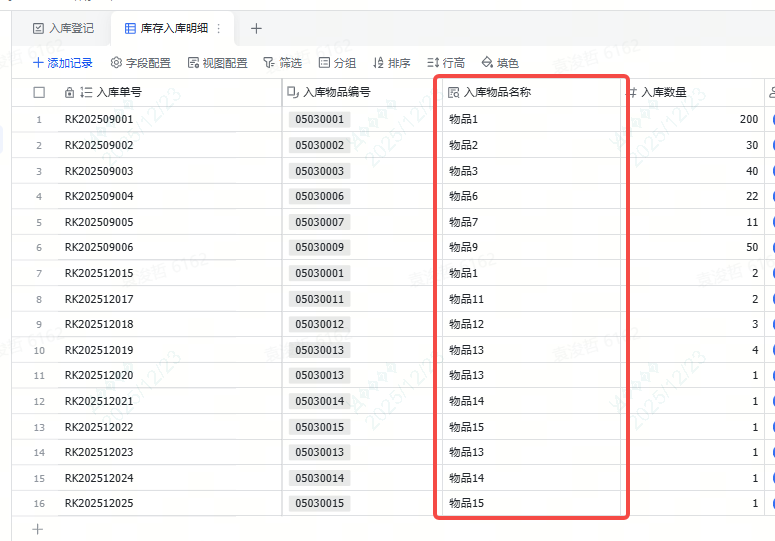Click the 入库物品名称 column header
Image resolution: width=775 pixels, height=541 pixels.
(496, 93)
